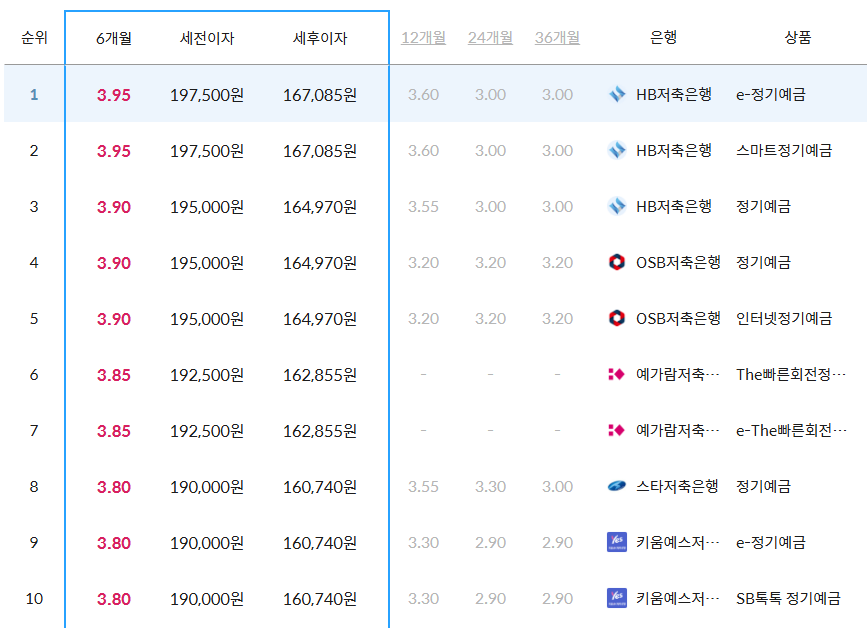Click 3.90 rate in rank 3 row
The width and height of the screenshot is (867, 628).
pos(114,207)
